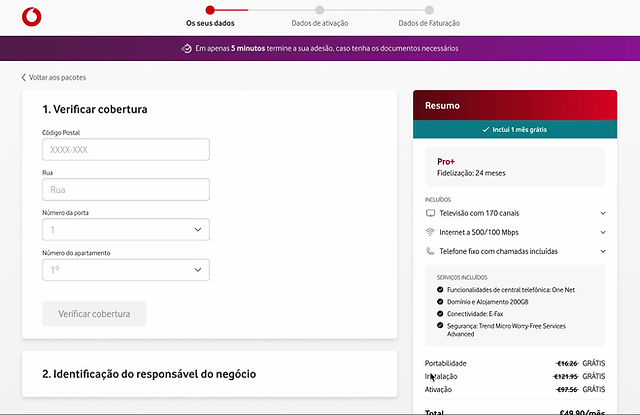Open the Número da porta dropdown
640x415 pixels.
coord(126,229)
